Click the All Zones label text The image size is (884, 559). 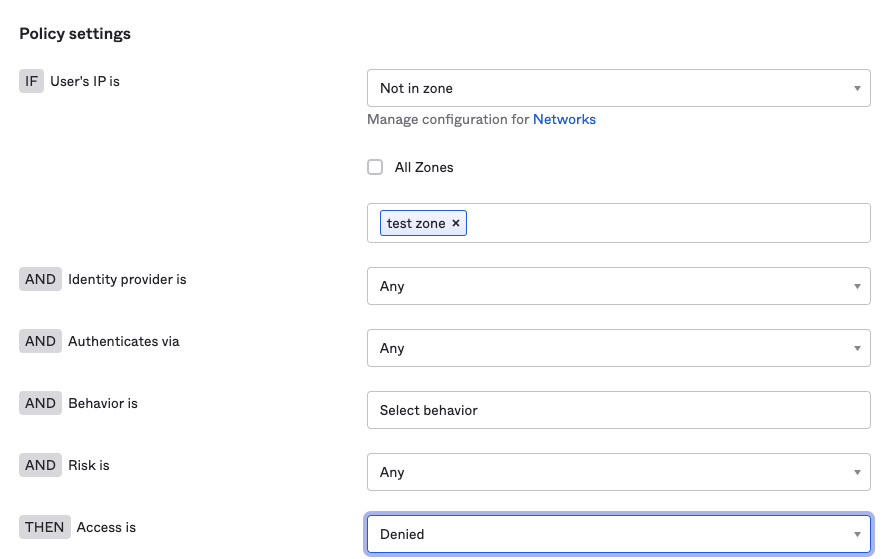coord(424,167)
